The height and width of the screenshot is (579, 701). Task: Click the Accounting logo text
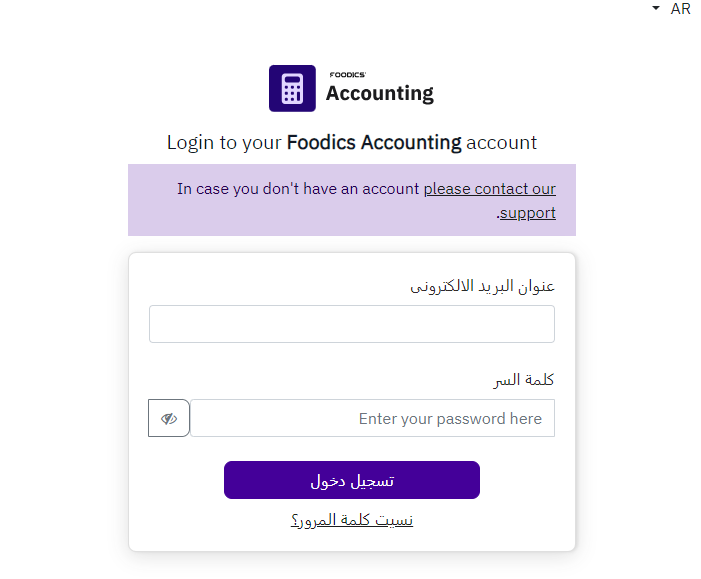(x=380, y=94)
